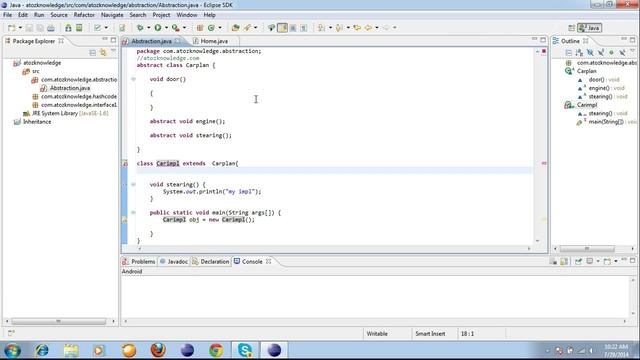Collapse all icon in Outline toolbar

569,52
